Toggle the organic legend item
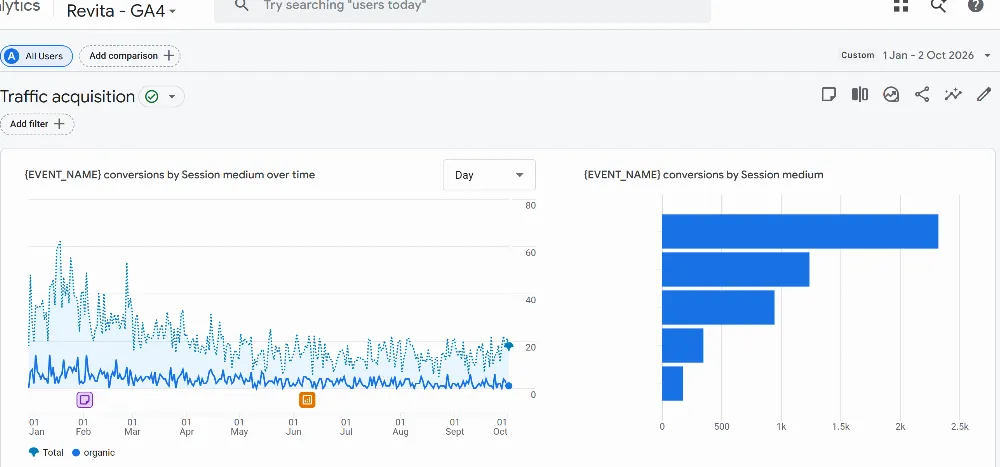The height and width of the screenshot is (467, 1000). 93,452
